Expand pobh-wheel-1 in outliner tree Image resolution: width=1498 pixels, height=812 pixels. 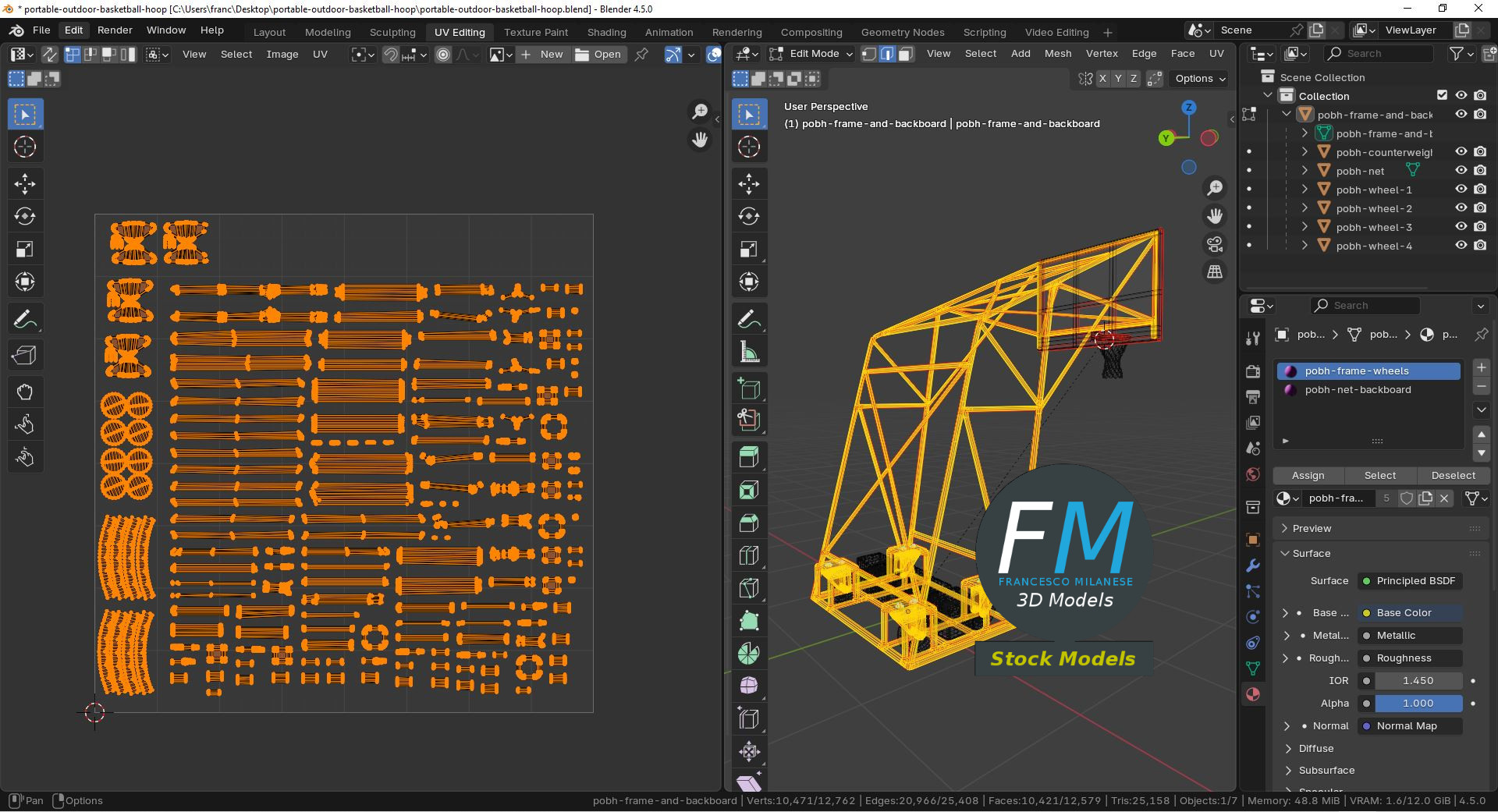[1305, 190]
